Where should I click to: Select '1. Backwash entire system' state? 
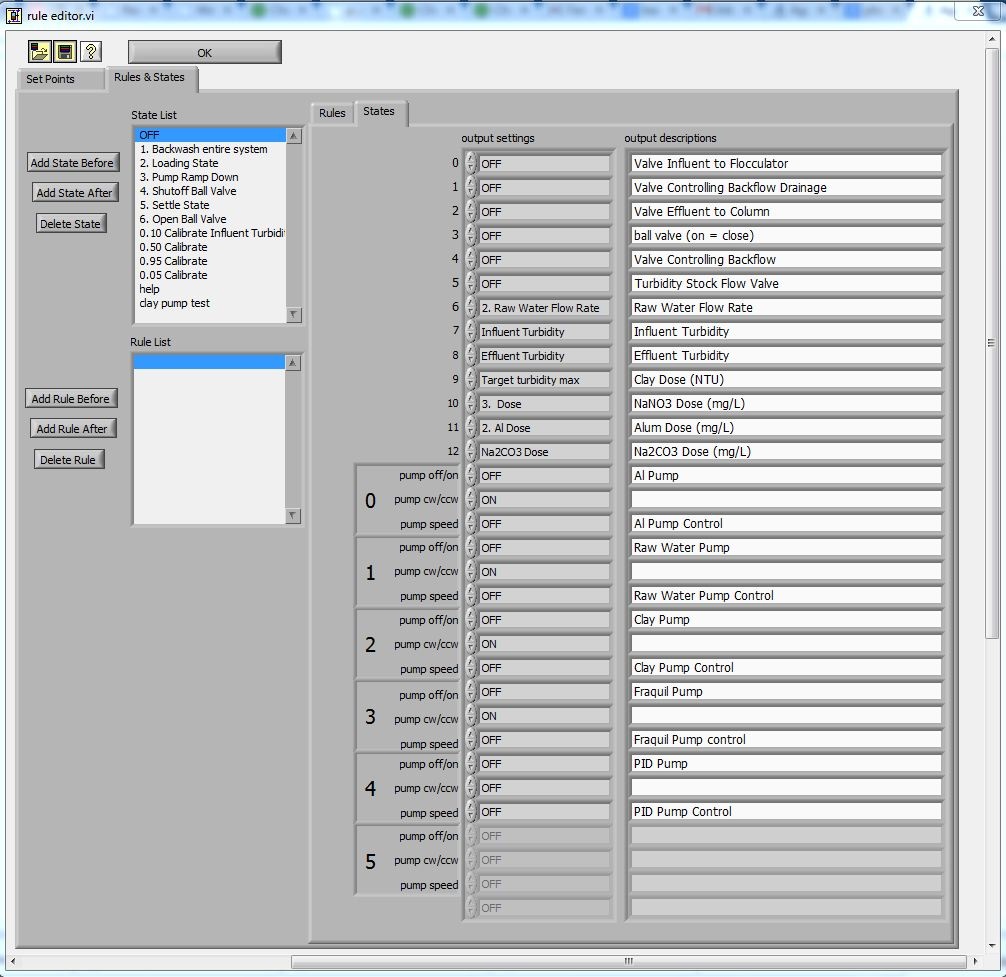click(210, 149)
